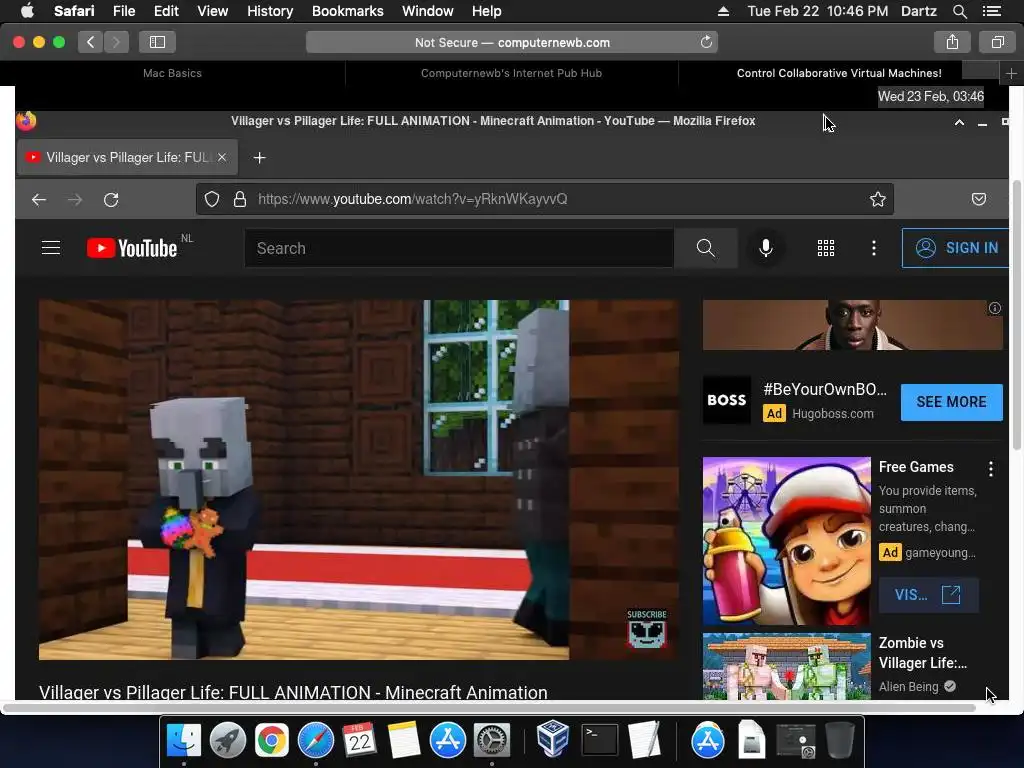The width and height of the screenshot is (1024, 768).
Task: Click the ad info icon on Hugo Boss banner
Action: click(x=995, y=308)
